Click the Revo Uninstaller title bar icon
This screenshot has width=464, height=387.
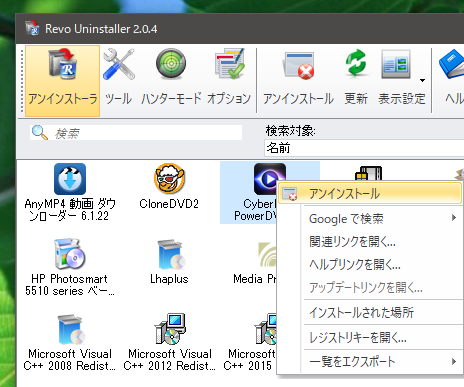pos(32,28)
